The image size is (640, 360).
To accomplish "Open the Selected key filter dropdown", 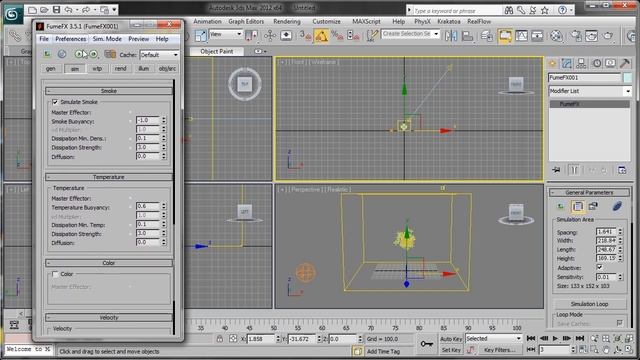I will click(494, 338).
